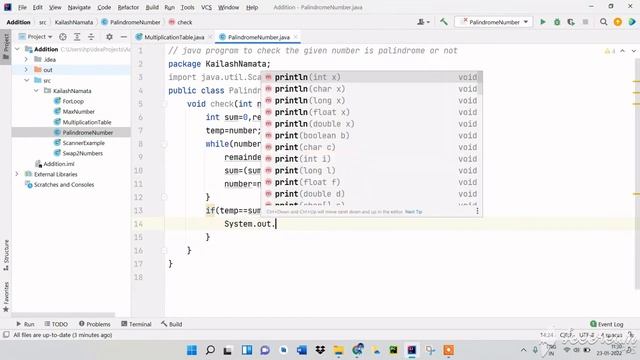640x360 pixels.
Task: Open the Problems tool window
Action: click(94, 324)
